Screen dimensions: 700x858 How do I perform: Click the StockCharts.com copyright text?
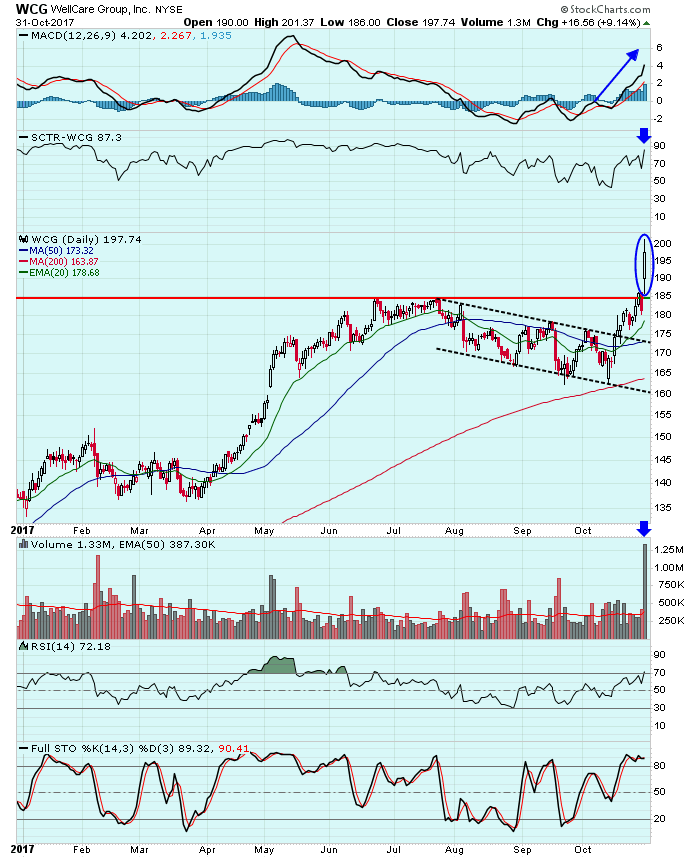click(x=605, y=9)
